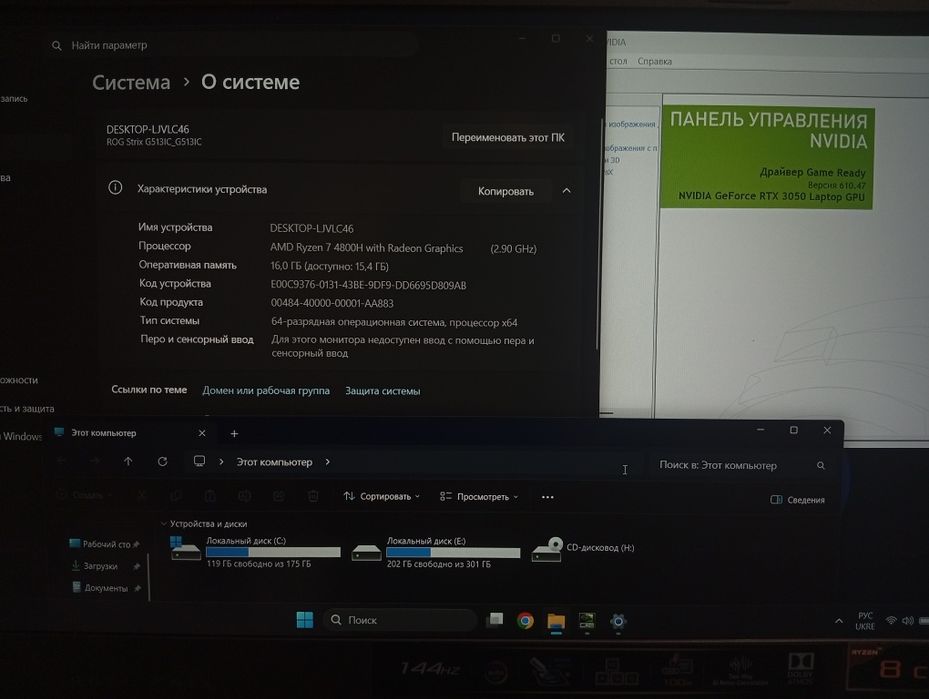Click Этот компьютер breadcrumb in address bar
The height and width of the screenshot is (699, 929).
(x=274, y=462)
